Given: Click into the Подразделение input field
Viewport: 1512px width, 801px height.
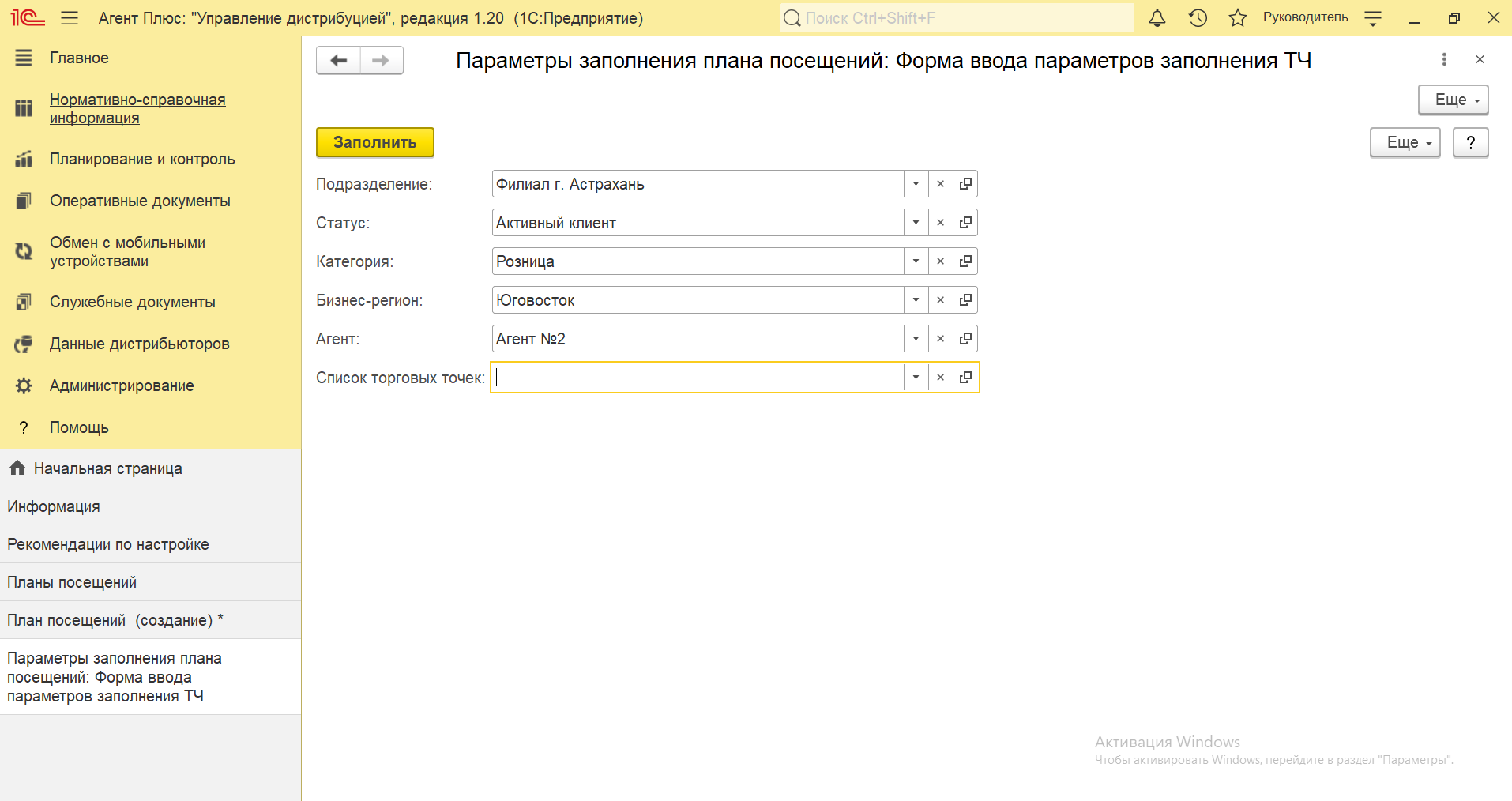Looking at the screenshot, I should click(698, 184).
